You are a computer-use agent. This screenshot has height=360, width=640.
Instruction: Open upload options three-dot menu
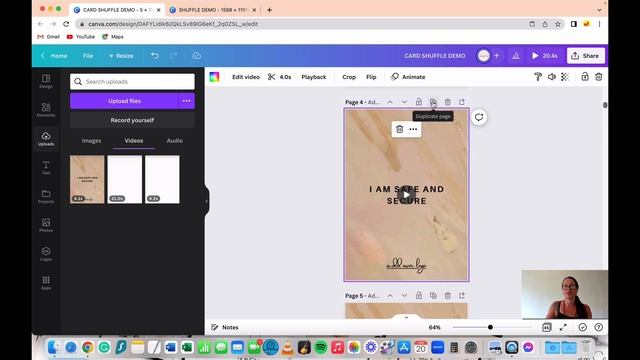coord(187,101)
